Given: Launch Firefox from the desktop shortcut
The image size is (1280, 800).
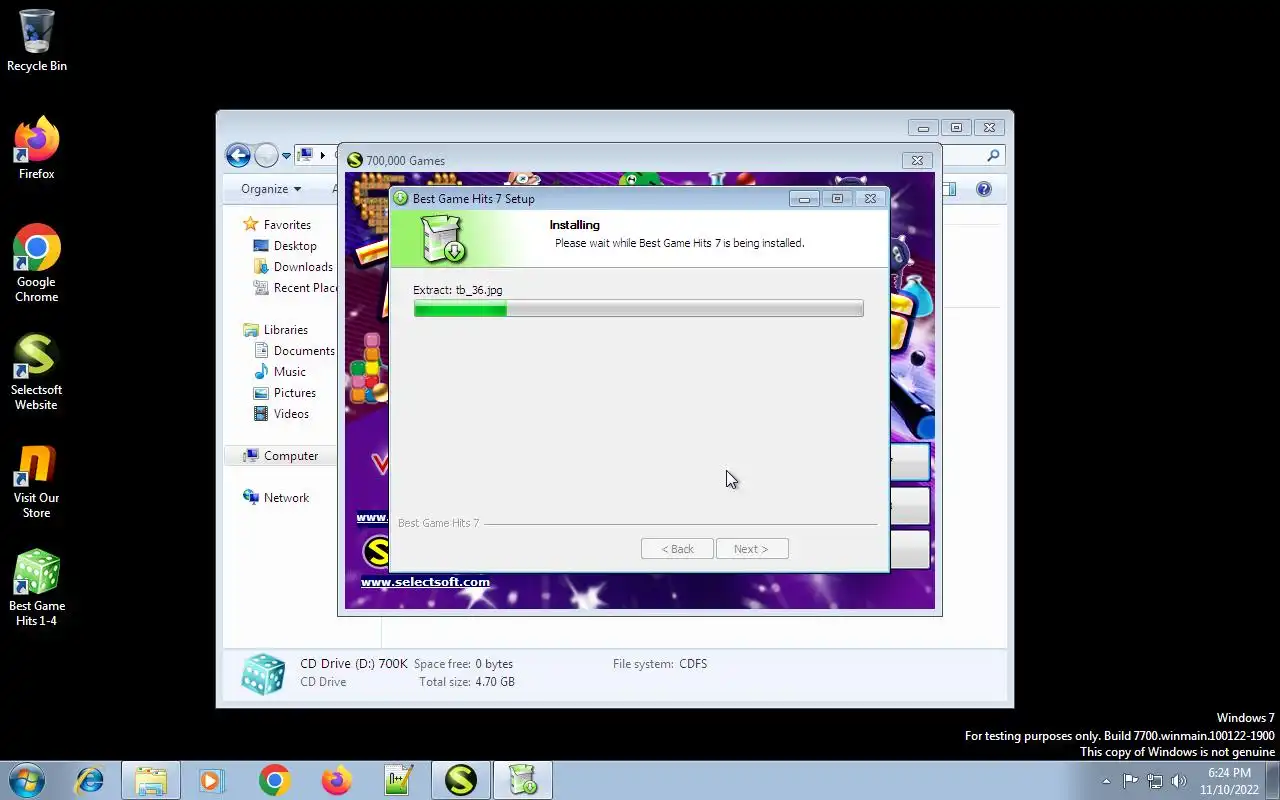Looking at the screenshot, I should tap(37, 148).
